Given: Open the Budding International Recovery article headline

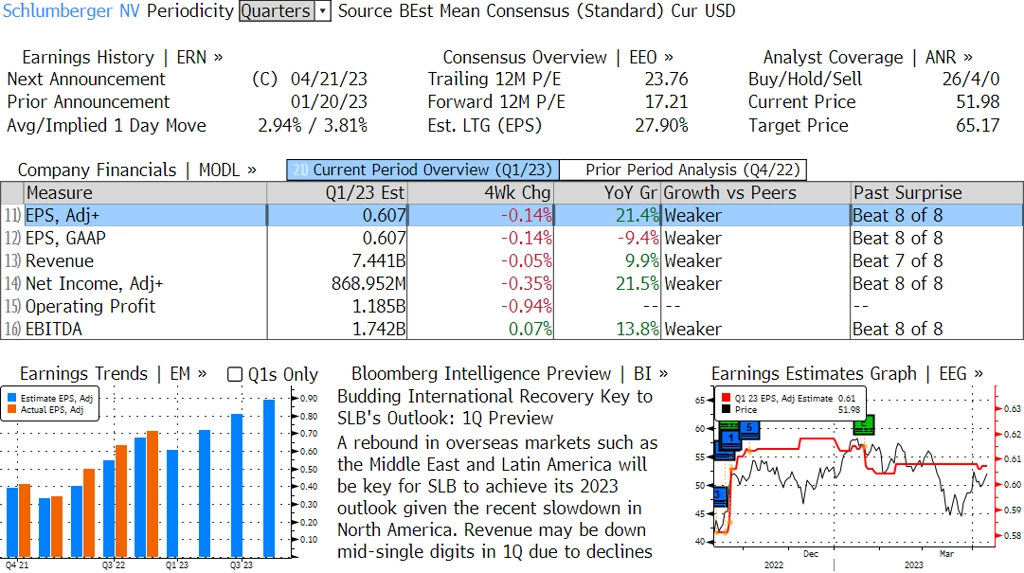Looking at the screenshot, I should 494,407.
